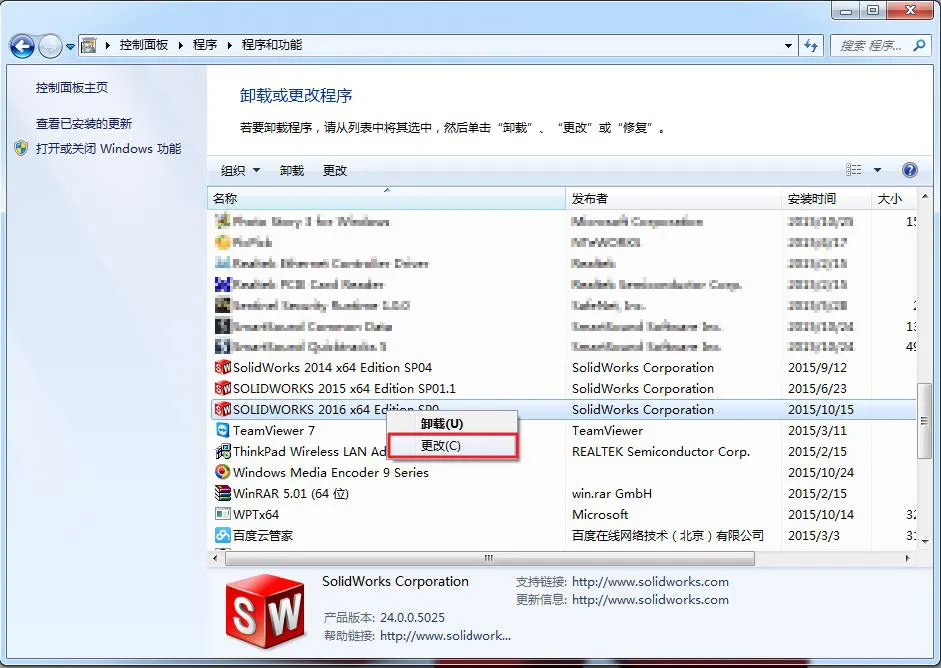Click the Control Panel icon in address bar
The image size is (941, 668).
pos(88,45)
